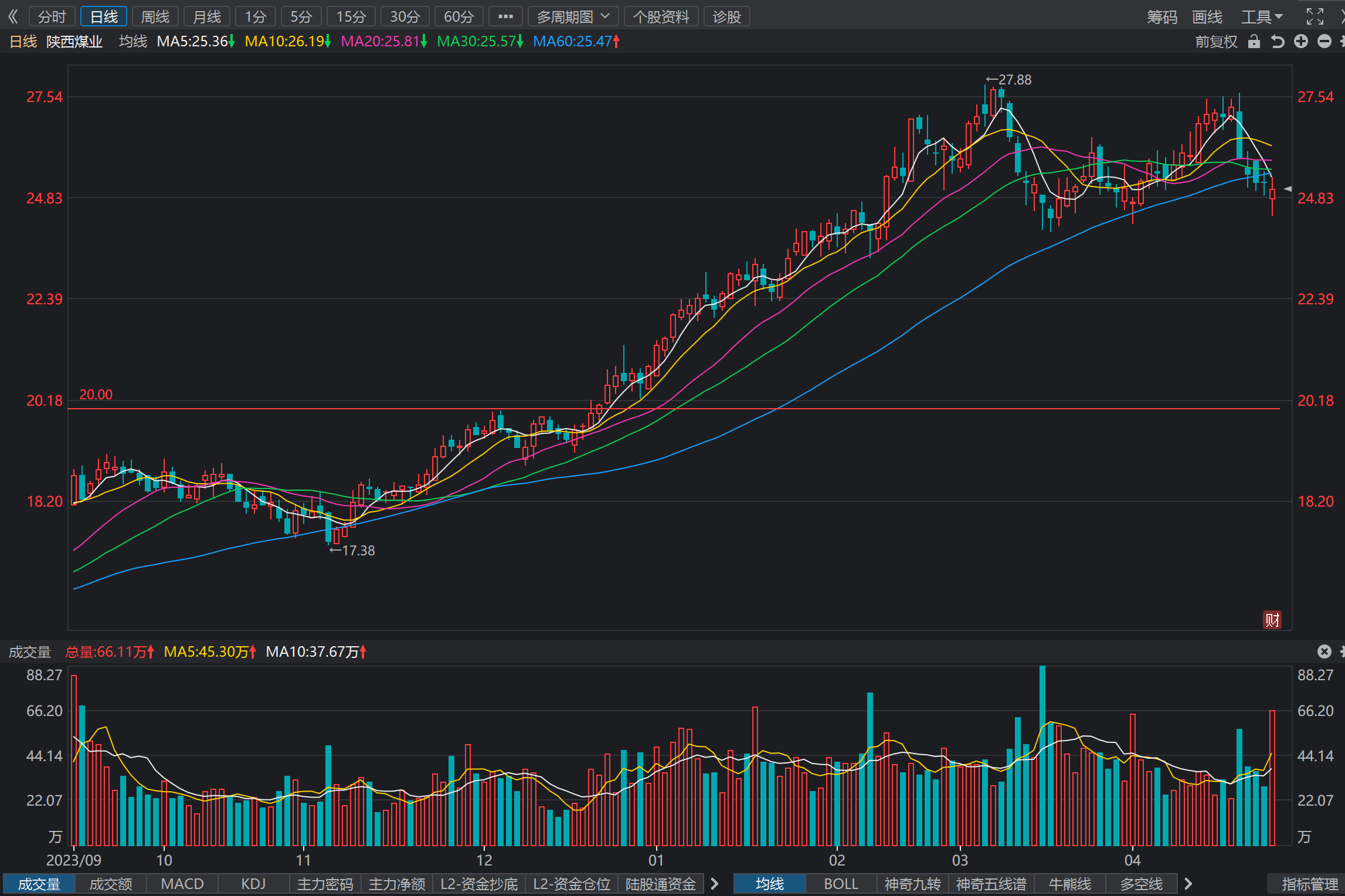The width and height of the screenshot is (1345, 896).
Task: Go back with the double-chevron icon
Action: tap(13, 16)
